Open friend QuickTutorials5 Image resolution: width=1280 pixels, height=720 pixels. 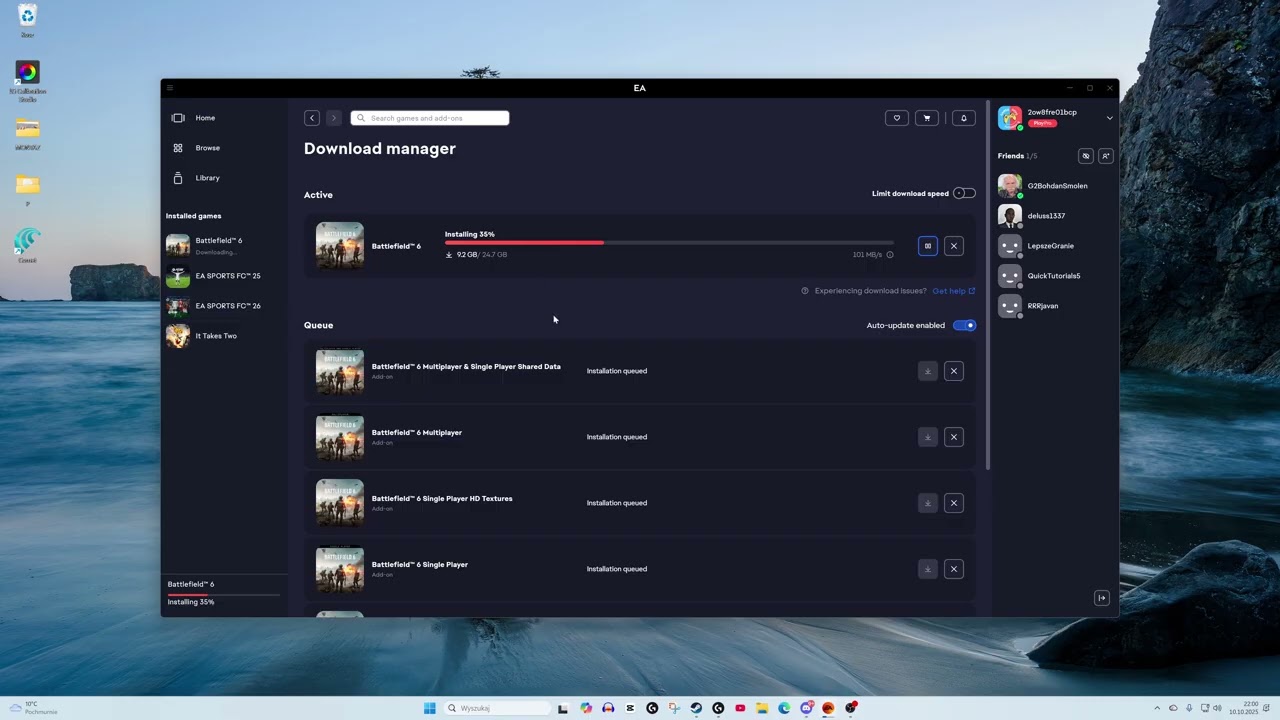[1056, 276]
